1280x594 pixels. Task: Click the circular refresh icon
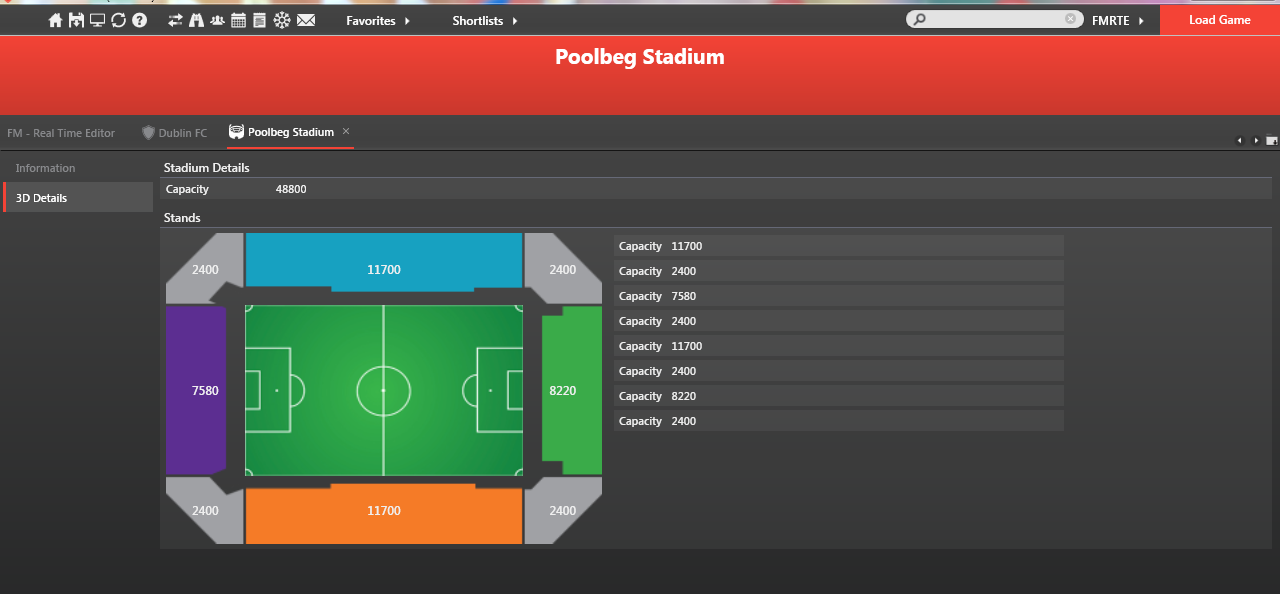click(118, 20)
